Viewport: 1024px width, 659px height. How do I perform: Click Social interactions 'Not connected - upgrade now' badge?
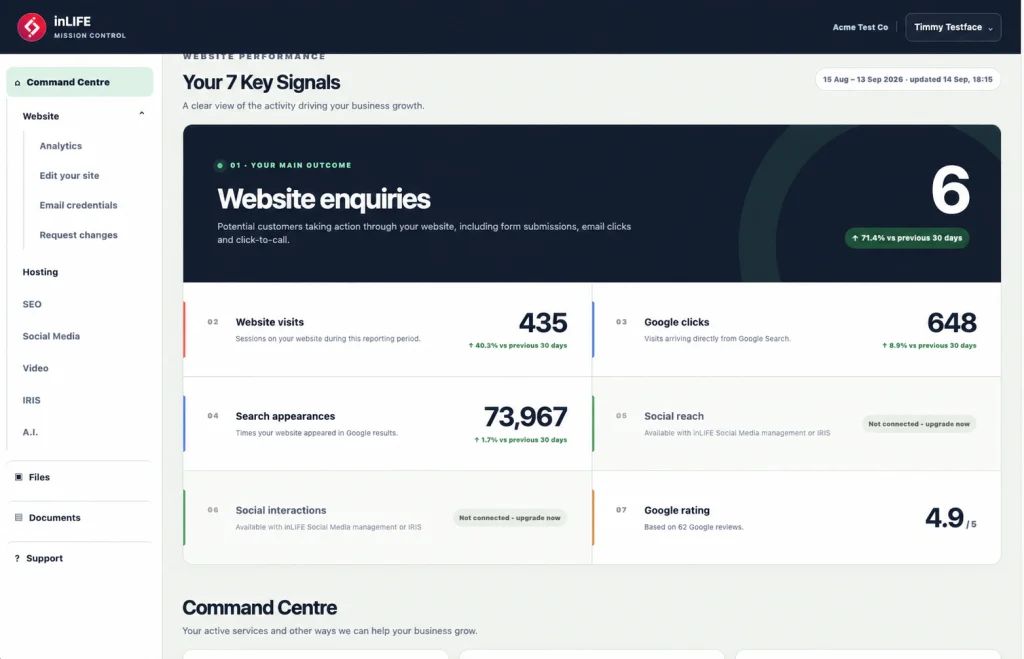[x=509, y=519]
